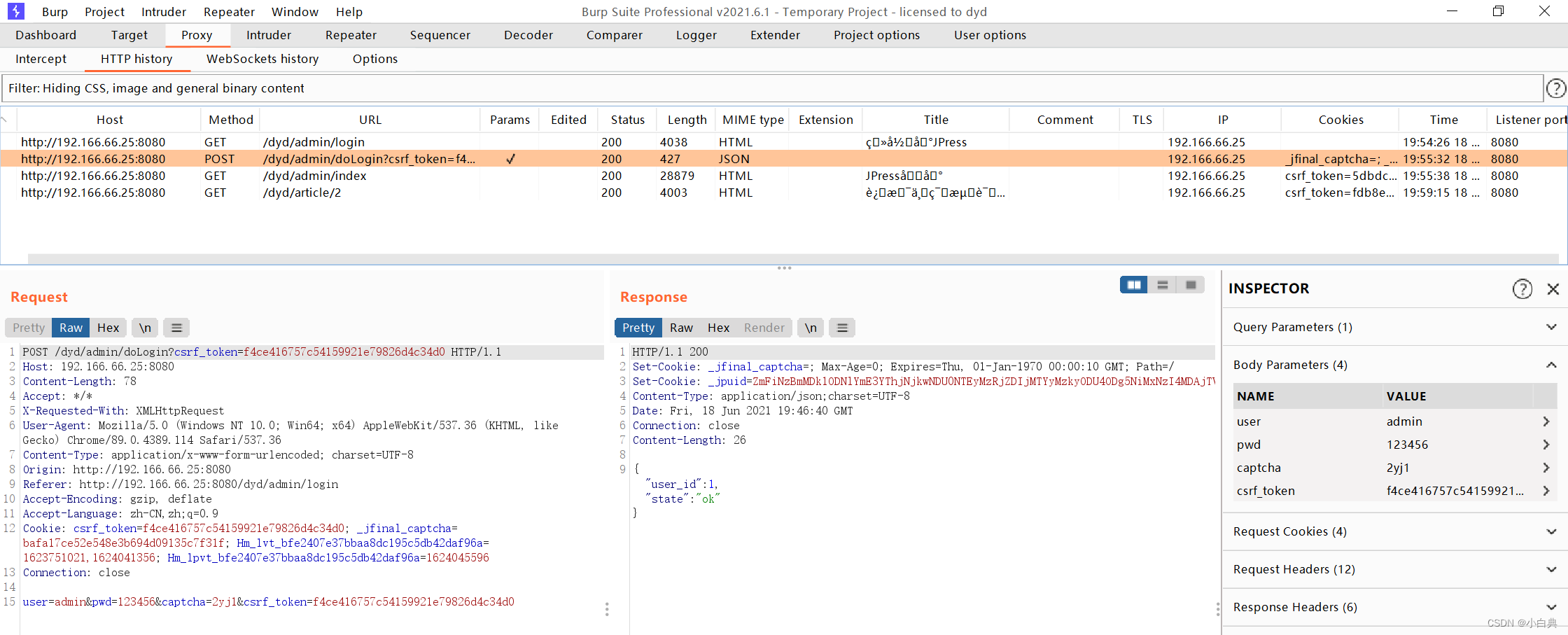Open details arrow for csrf_token parameter
The image size is (1568, 635).
(1546, 491)
